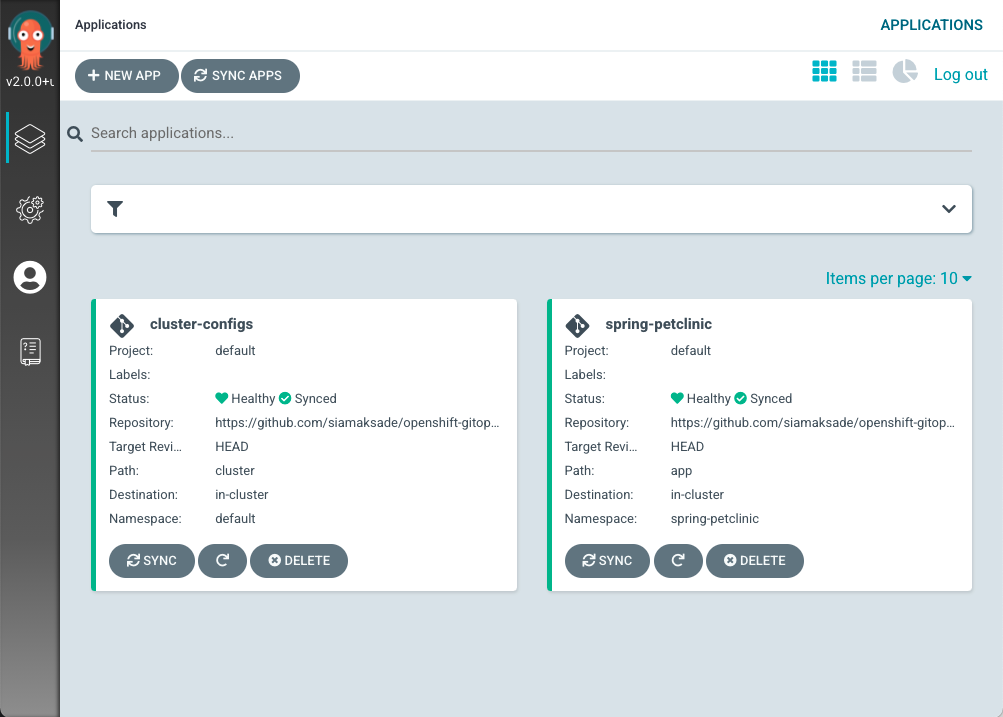Image resolution: width=1003 pixels, height=717 pixels.
Task: Click the search magnifier icon
Action: click(x=75, y=134)
